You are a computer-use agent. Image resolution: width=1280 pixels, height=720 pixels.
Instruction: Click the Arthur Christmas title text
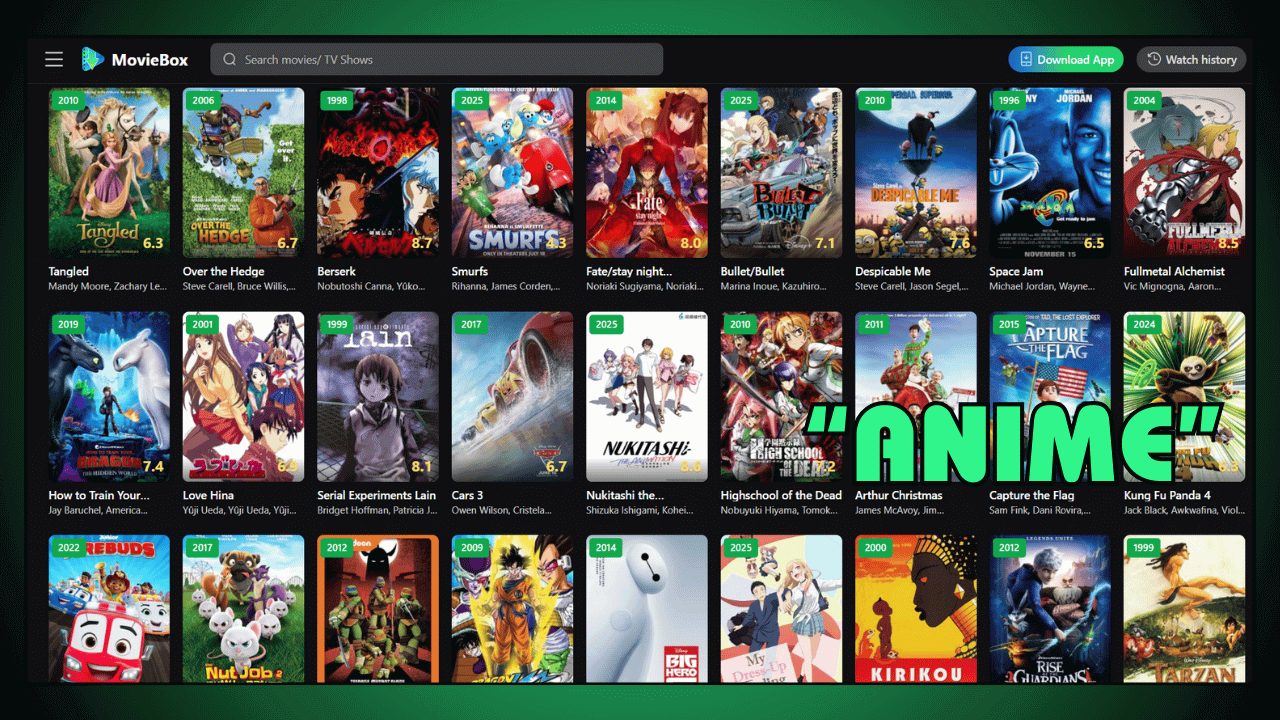click(x=899, y=495)
